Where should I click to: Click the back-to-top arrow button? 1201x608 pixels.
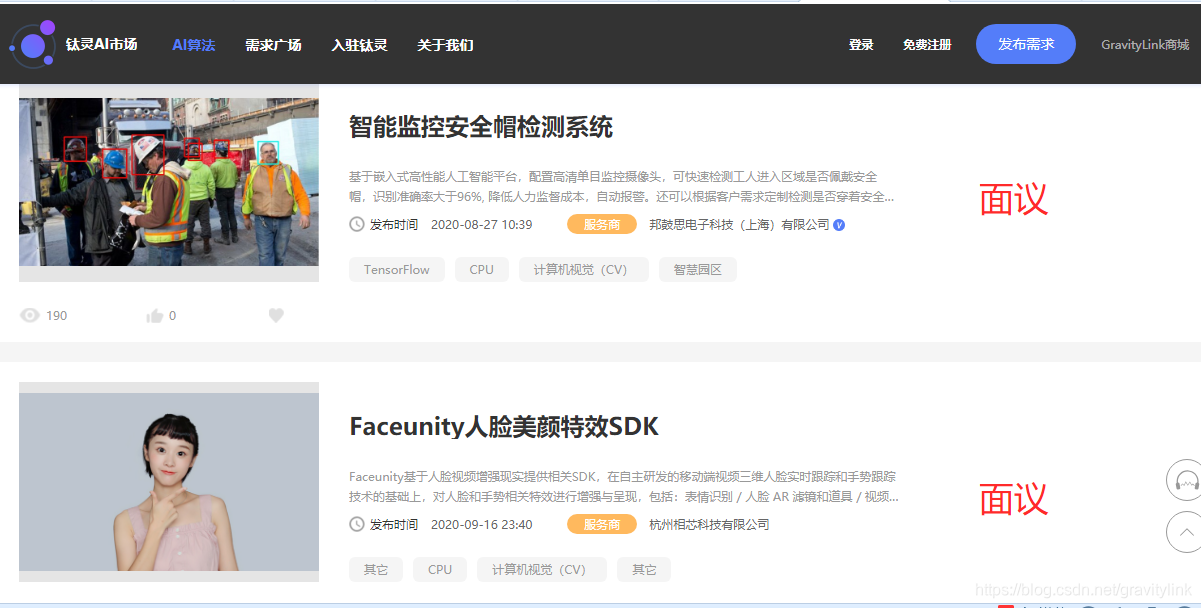tap(1187, 532)
